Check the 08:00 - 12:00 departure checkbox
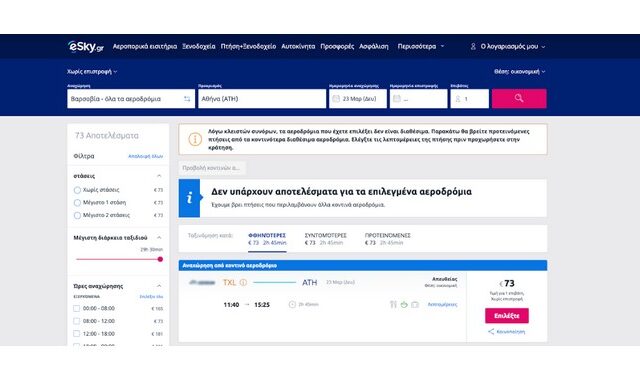The image size is (640, 380). [x=76, y=321]
